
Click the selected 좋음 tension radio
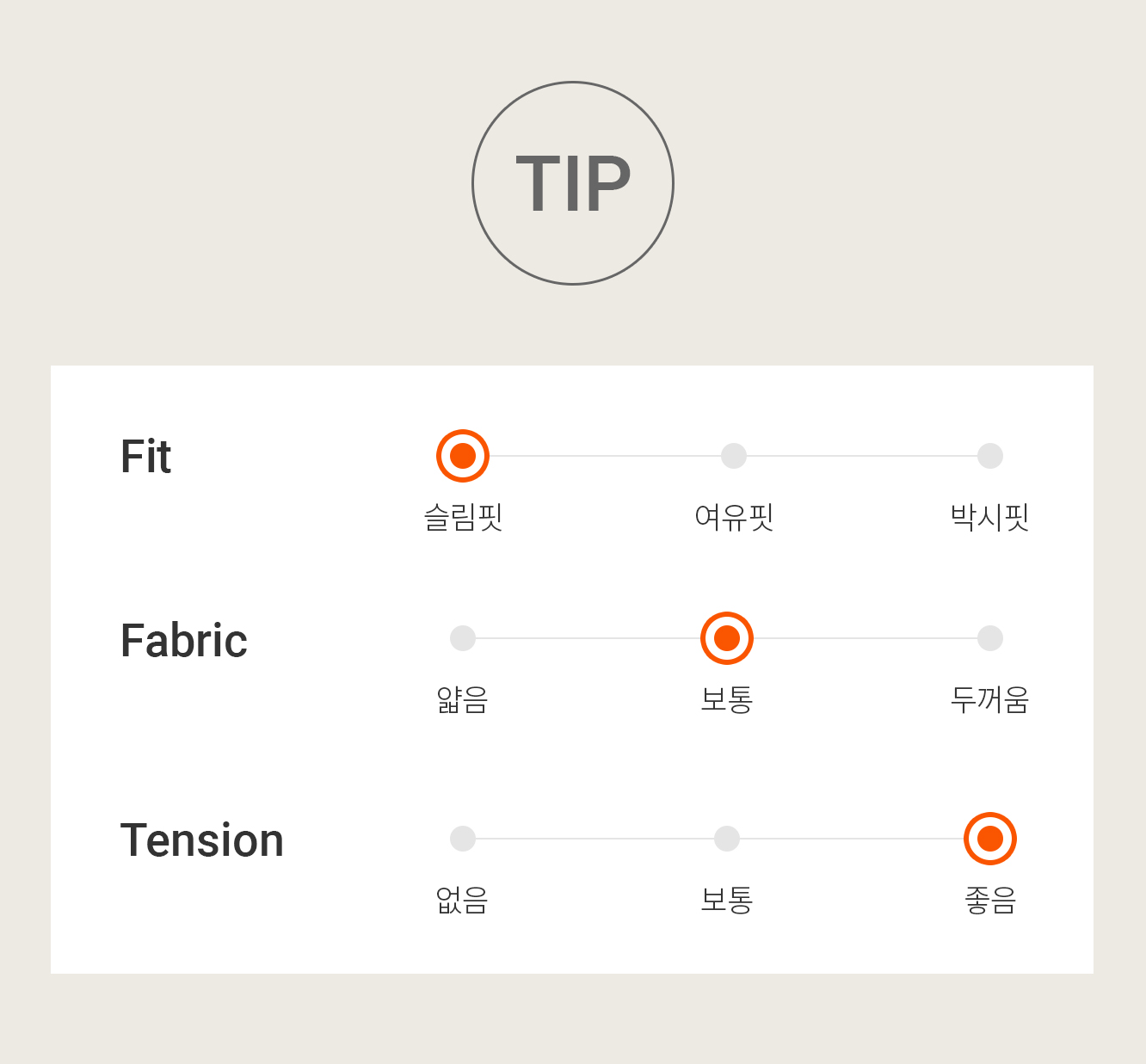click(990, 839)
